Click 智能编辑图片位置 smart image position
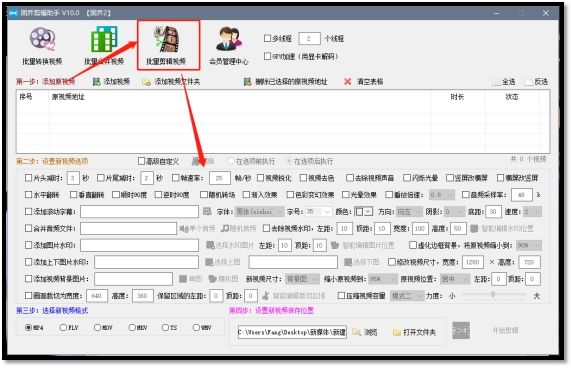Image resolution: width=571 pixels, height=368 pixels. (x=363, y=245)
